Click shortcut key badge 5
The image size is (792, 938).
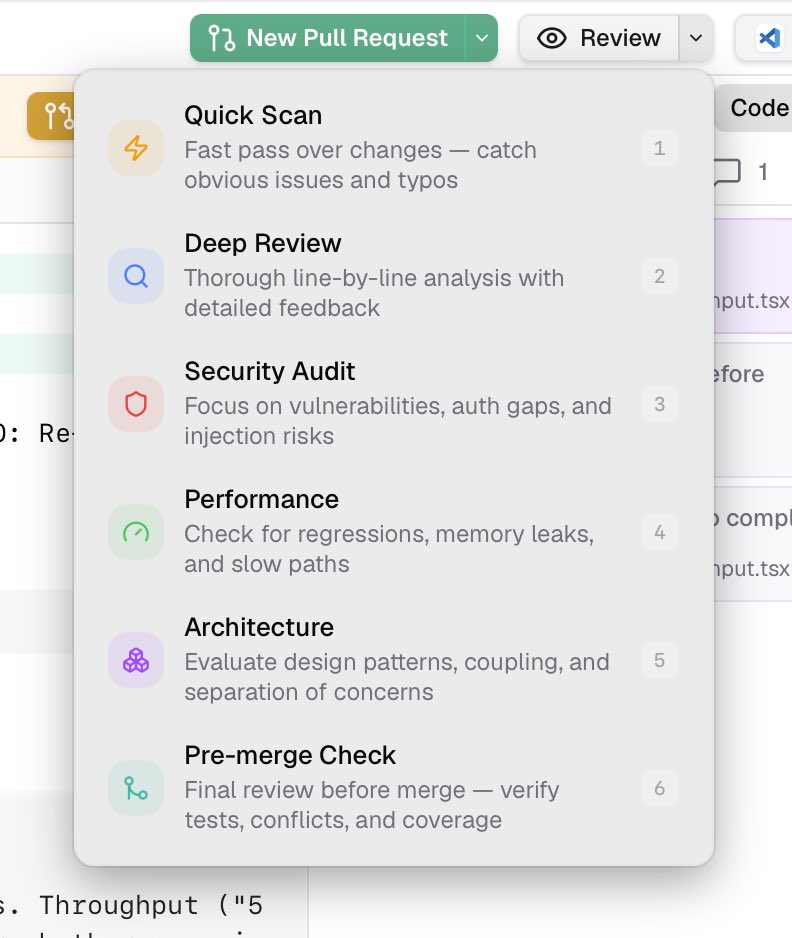(659, 660)
